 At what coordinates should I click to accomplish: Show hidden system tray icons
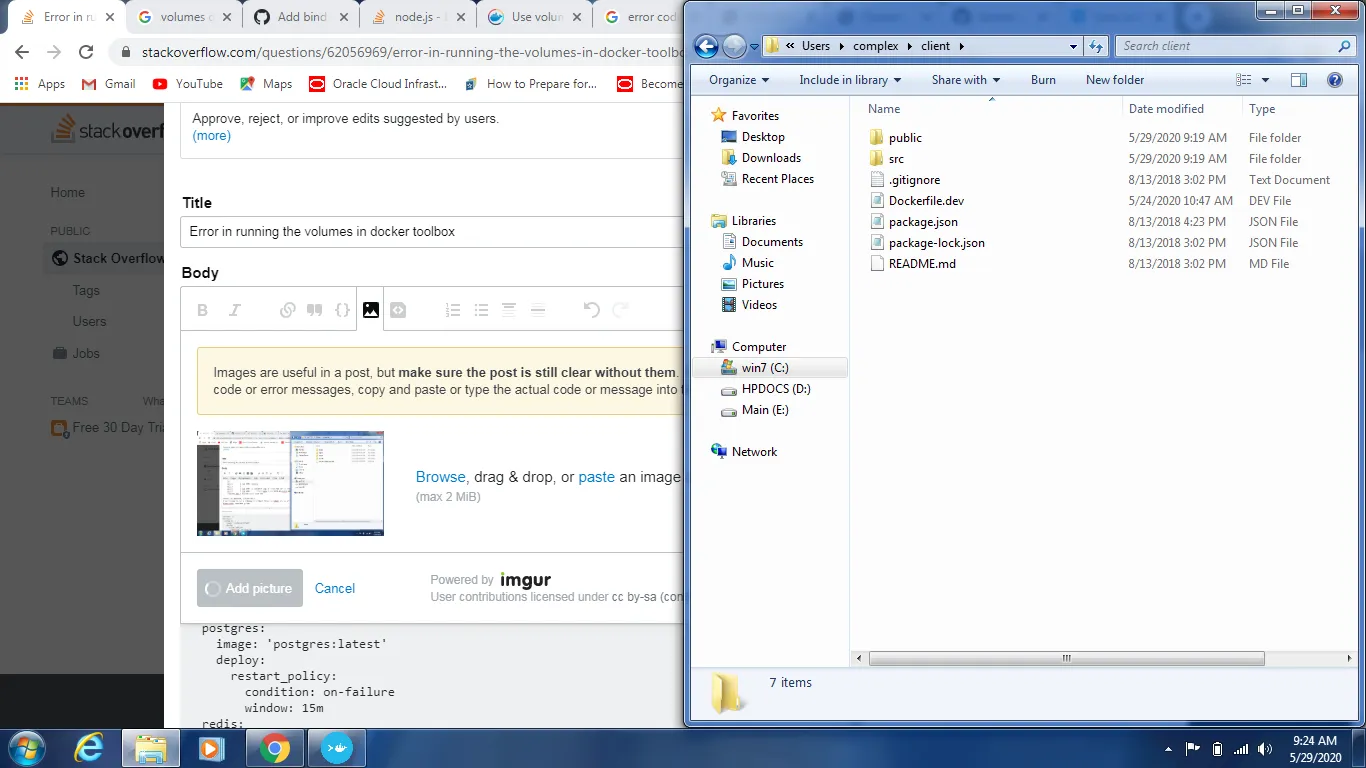[1168, 749]
